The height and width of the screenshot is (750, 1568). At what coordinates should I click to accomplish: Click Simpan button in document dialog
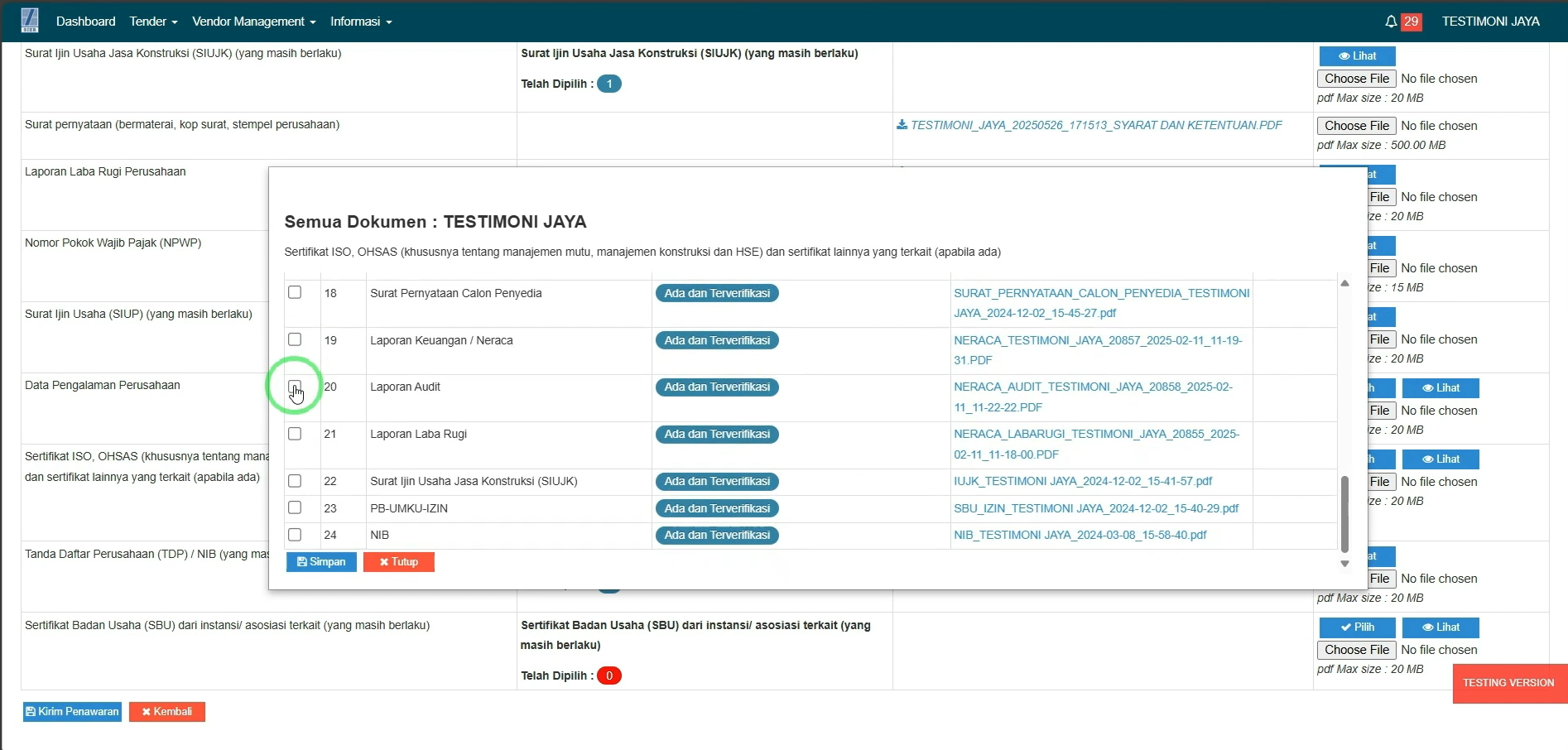tap(321, 562)
